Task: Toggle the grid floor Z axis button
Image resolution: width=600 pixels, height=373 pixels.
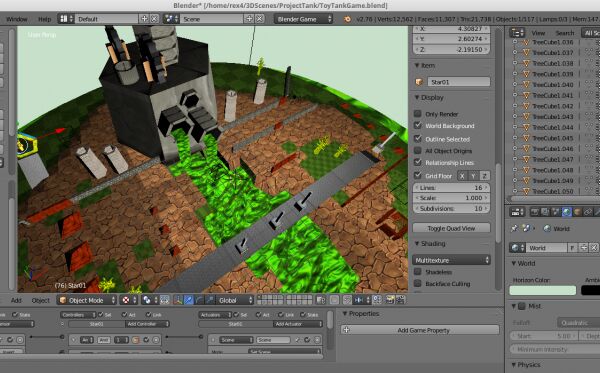Action: click(484, 176)
